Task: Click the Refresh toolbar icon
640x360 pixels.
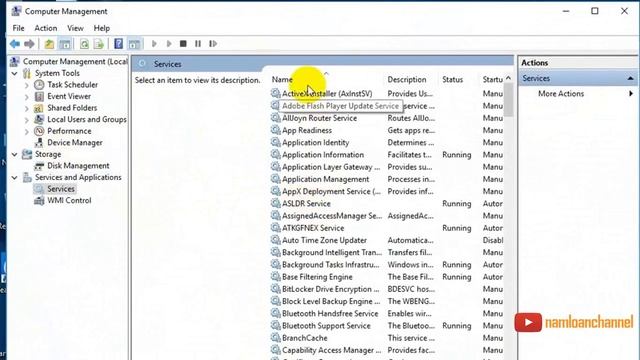Action: pyautogui.click(x=84, y=44)
